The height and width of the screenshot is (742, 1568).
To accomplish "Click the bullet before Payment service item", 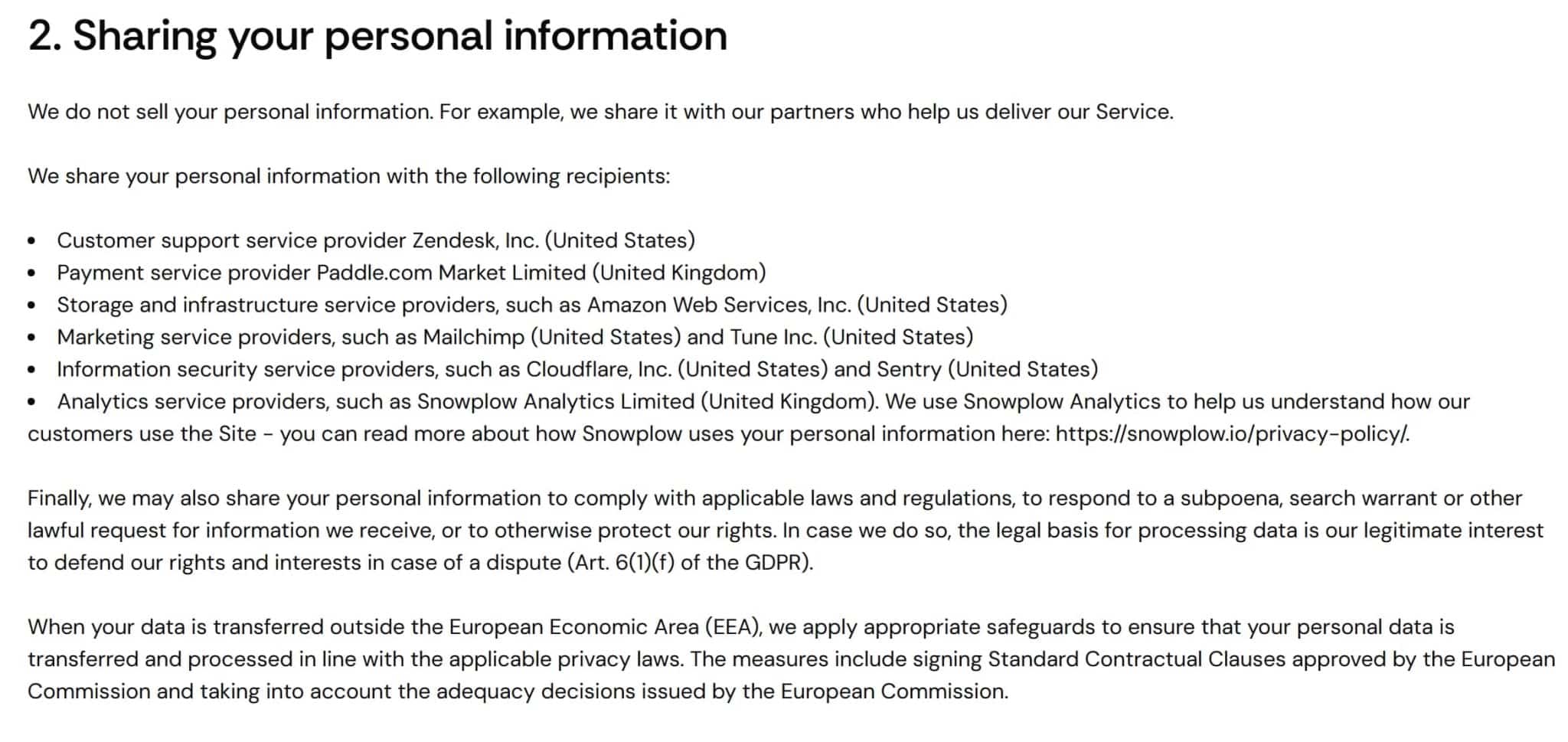I will pos(31,273).
